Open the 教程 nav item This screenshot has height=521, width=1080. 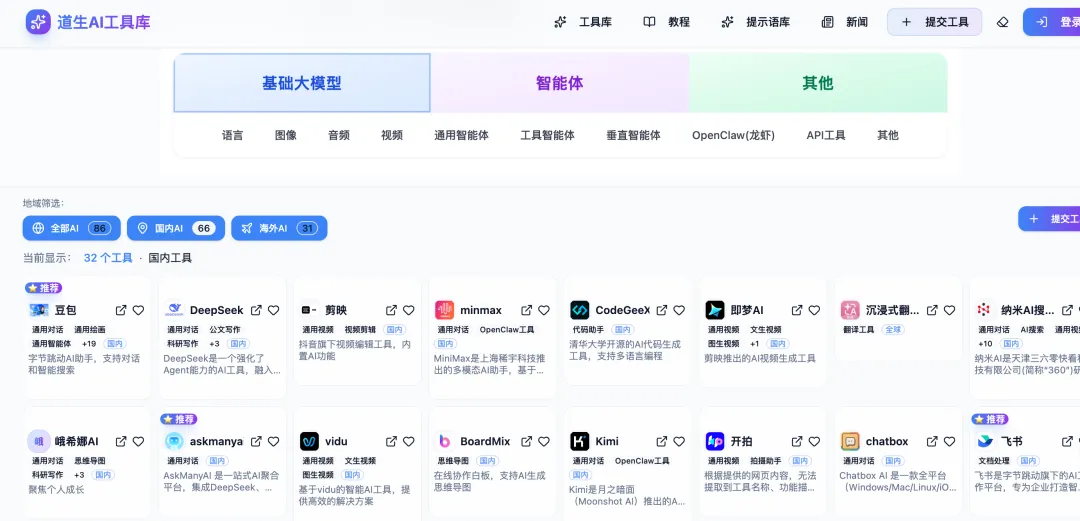[667, 22]
